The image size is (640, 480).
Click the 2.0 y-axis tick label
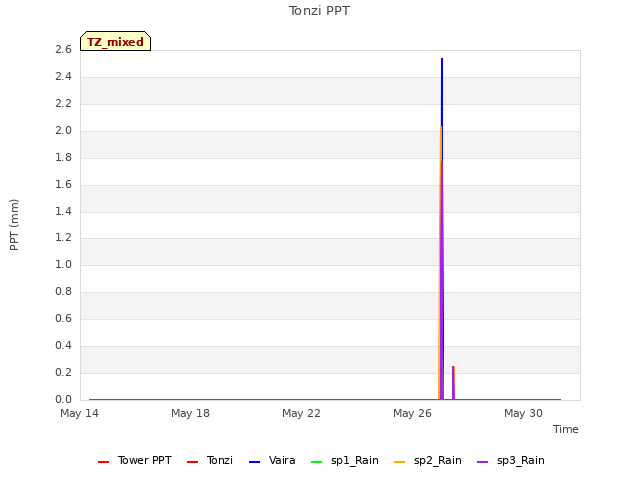63,130
